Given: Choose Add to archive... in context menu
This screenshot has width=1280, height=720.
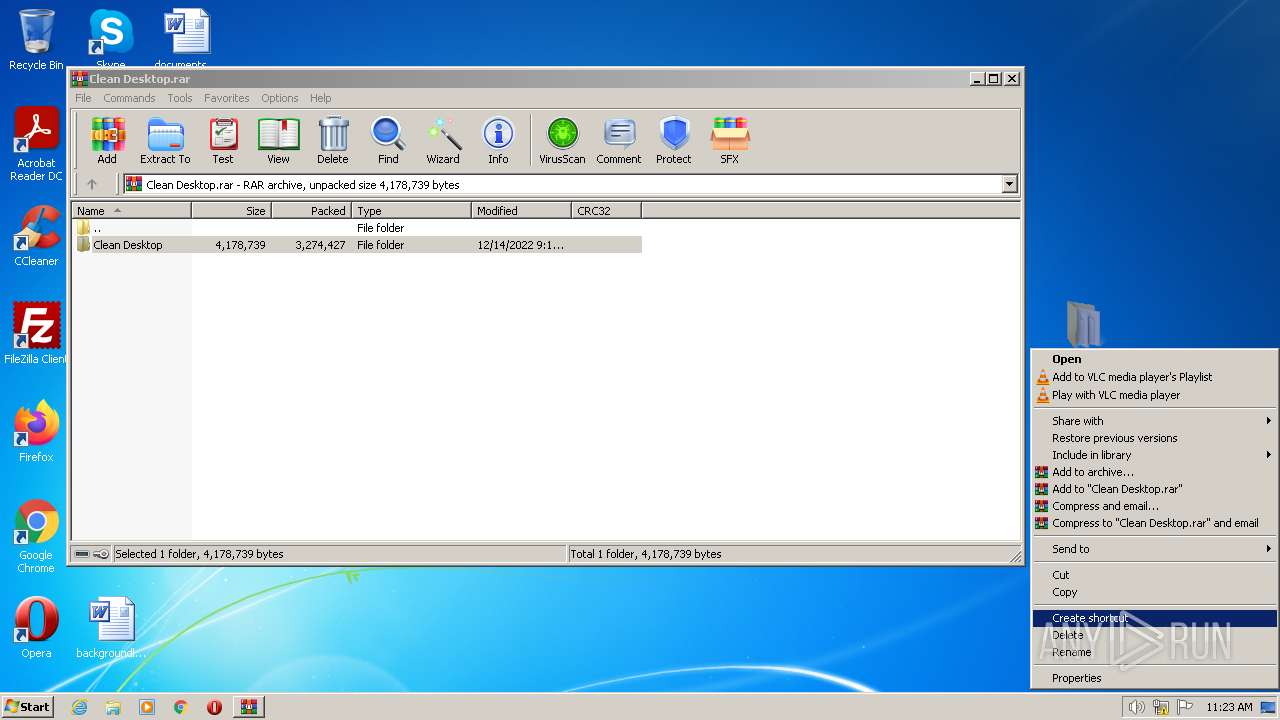Looking at the screenshot, I should coord(1154,472).
